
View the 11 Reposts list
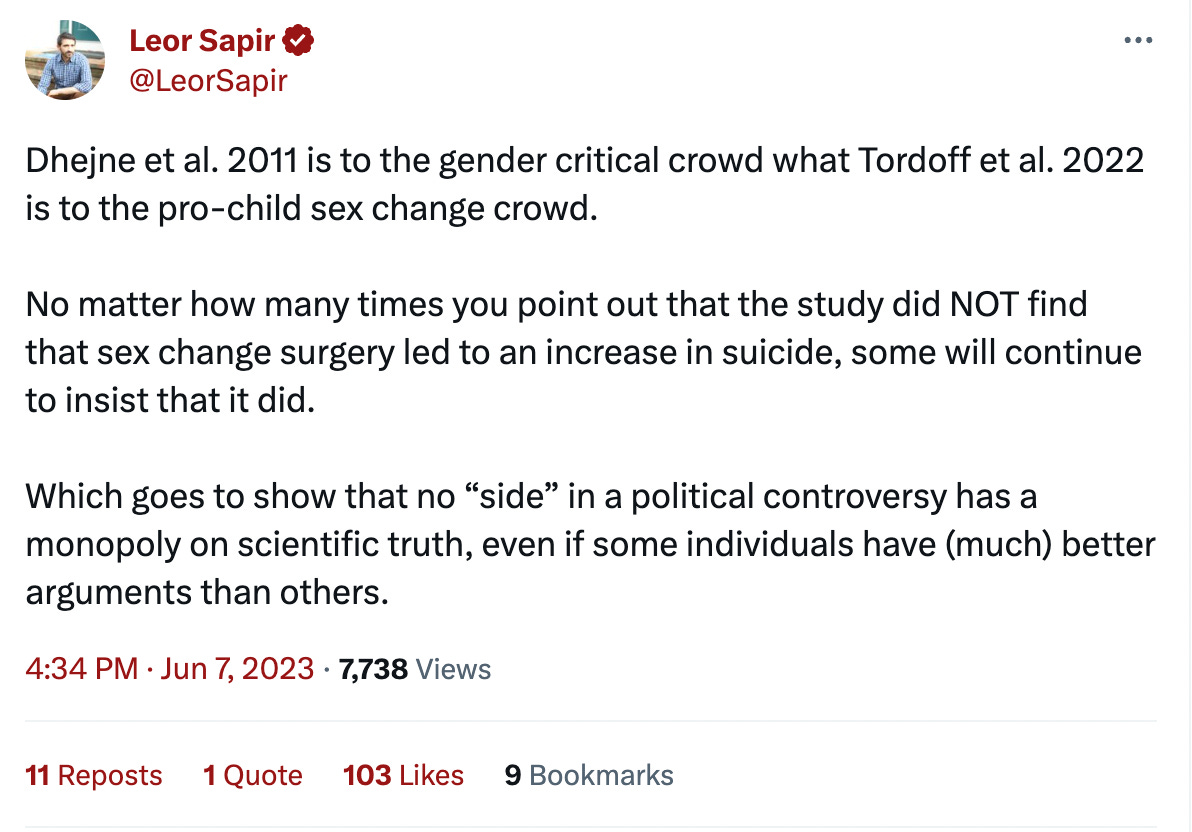pyautogui.click(x=94, y=775)
